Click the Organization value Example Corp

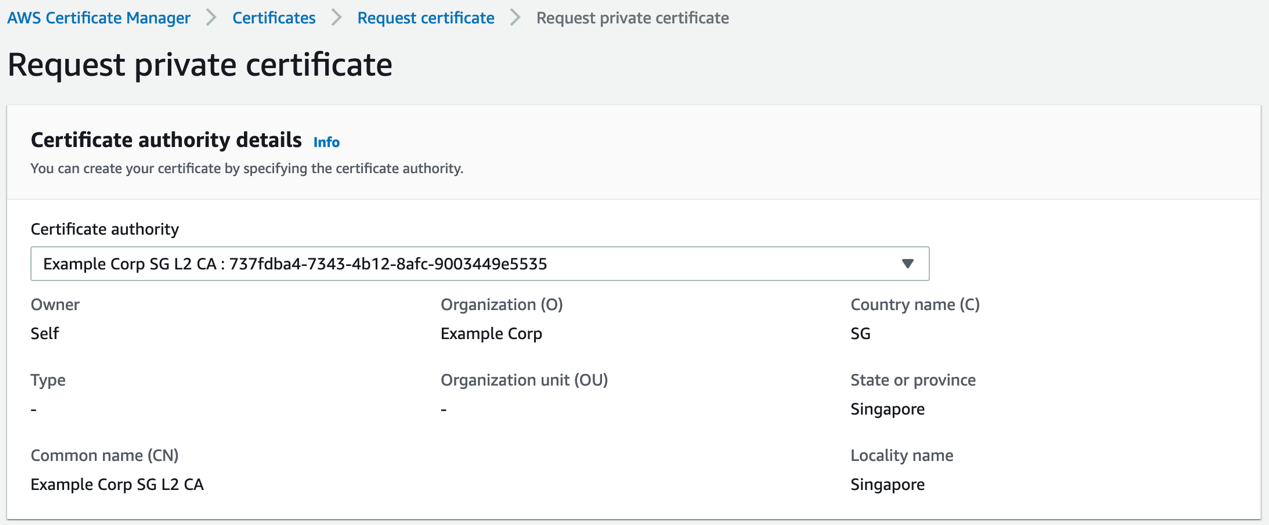(491, 334)
